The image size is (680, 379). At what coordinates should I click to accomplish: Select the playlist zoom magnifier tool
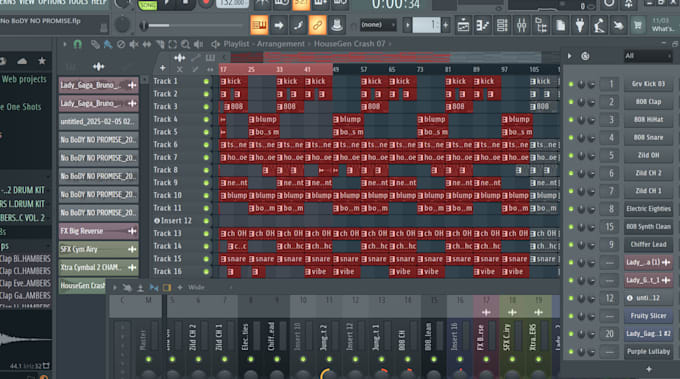(x=185, y=44)
